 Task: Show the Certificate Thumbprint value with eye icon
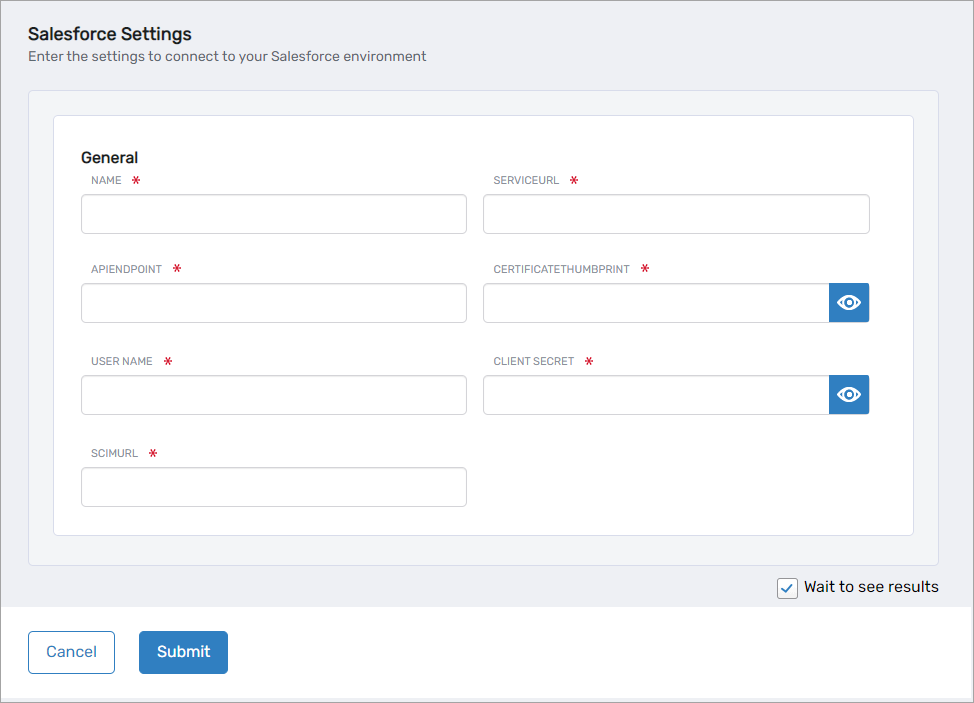tap(849, 303)
